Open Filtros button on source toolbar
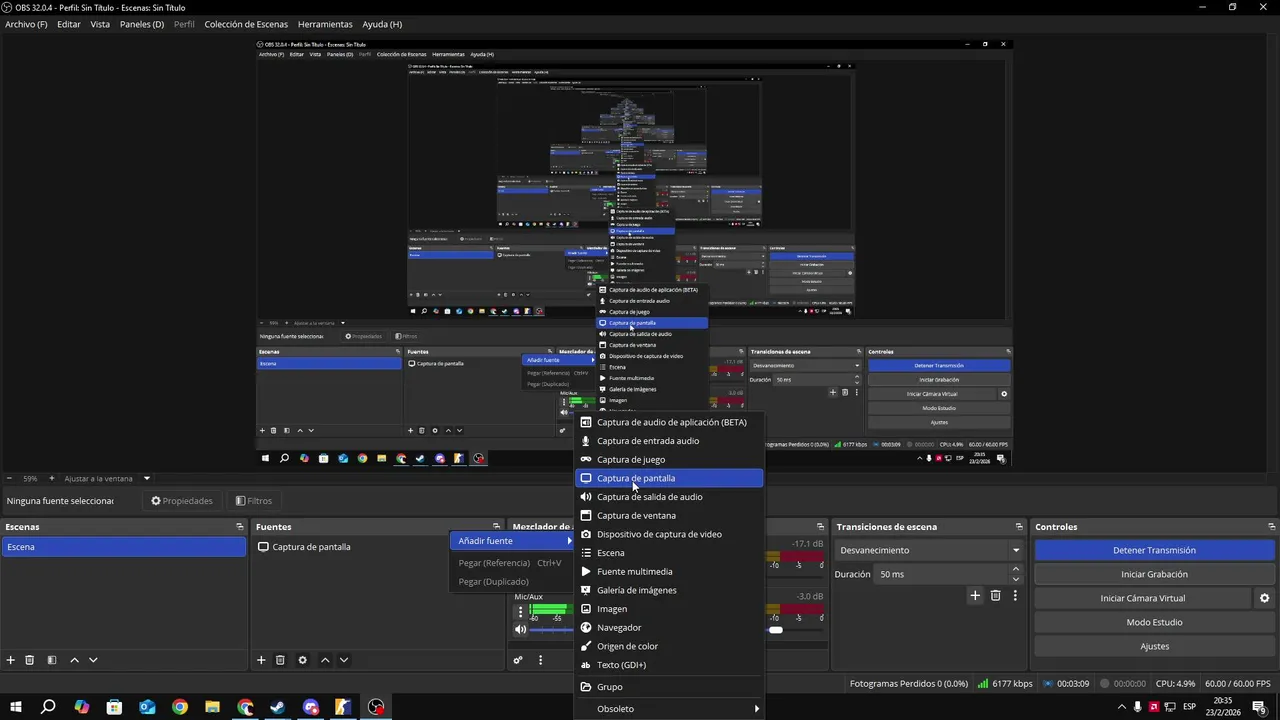 point(253,501)
